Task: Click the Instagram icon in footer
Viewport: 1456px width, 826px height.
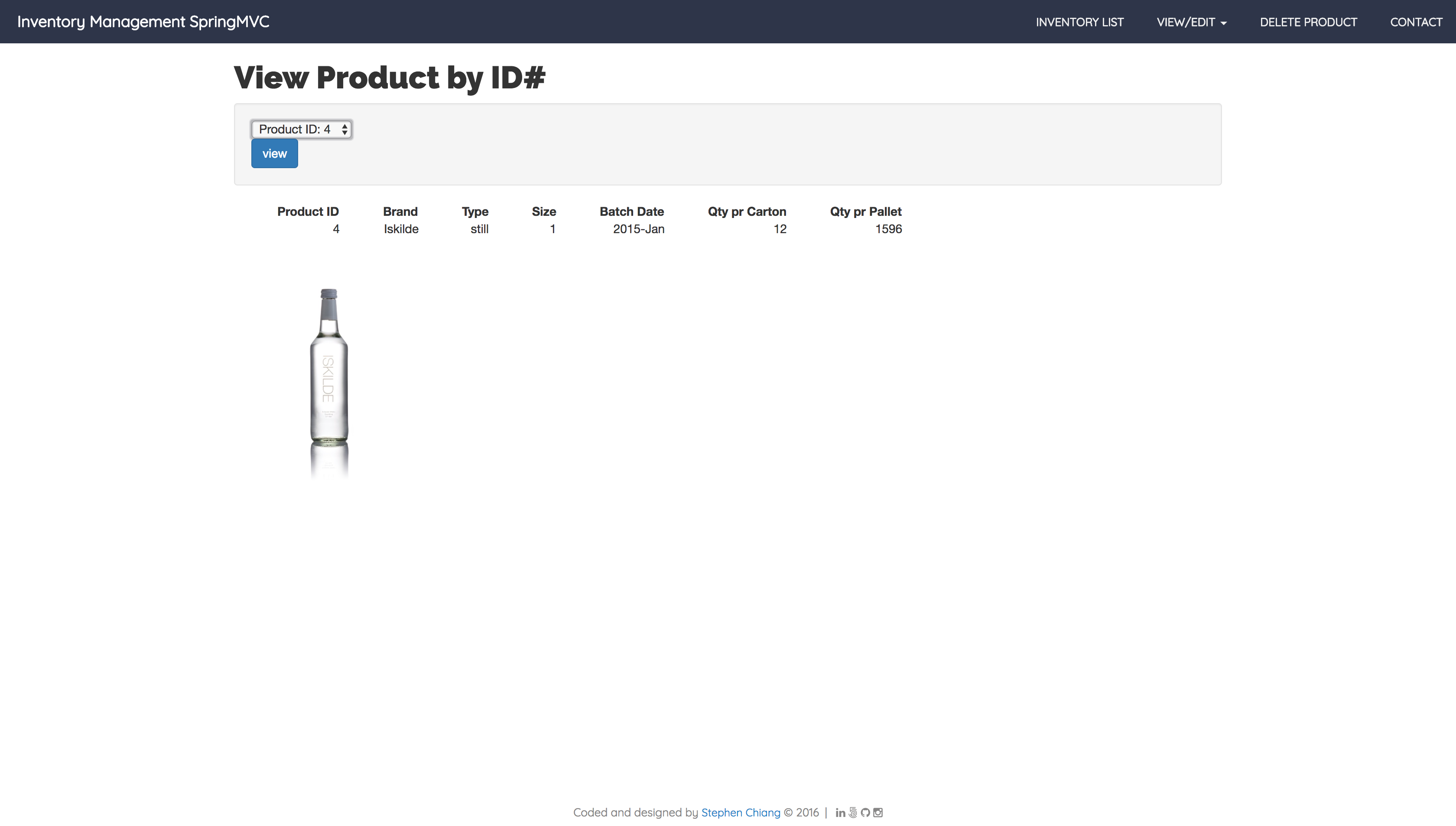Action: coord(878,813)
